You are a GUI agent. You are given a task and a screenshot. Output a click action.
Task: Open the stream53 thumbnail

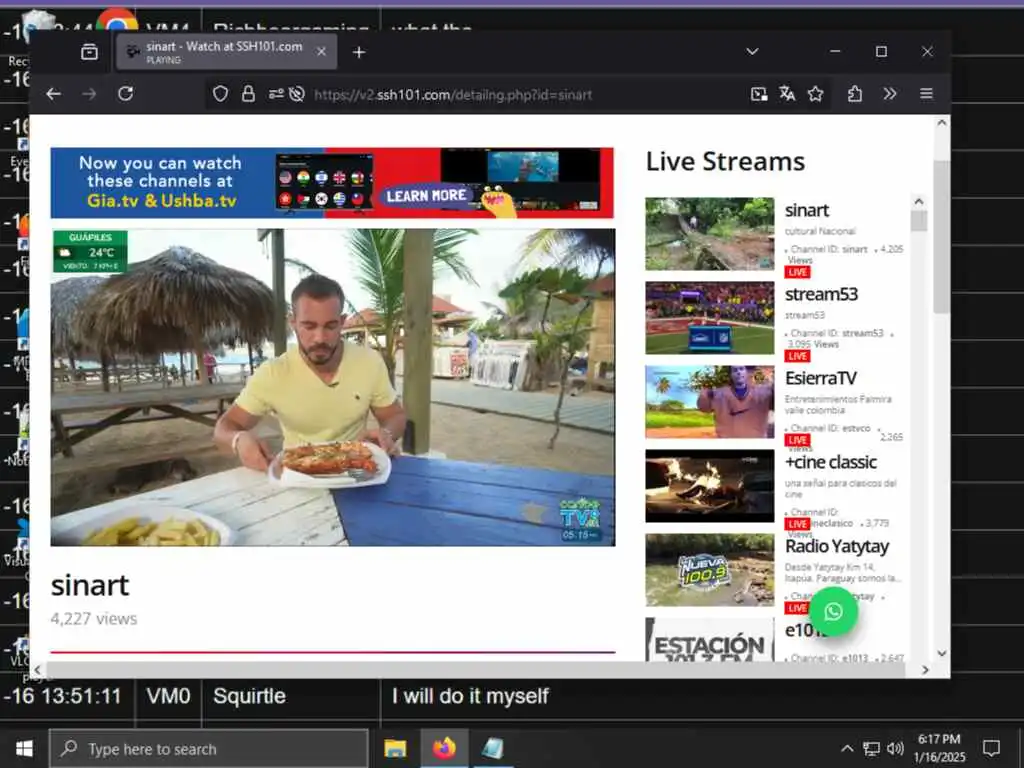click(709, 317)
